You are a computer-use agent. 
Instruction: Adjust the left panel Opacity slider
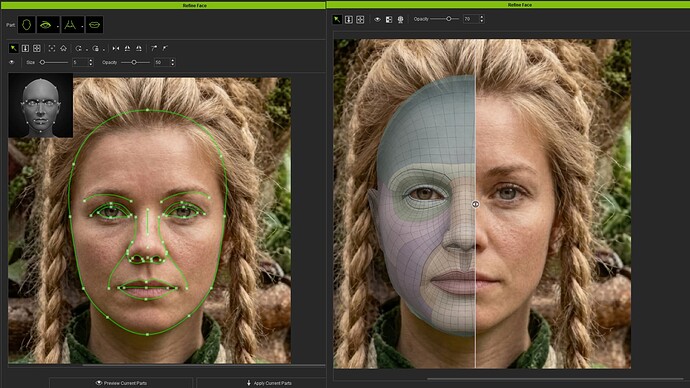point(134,62)
